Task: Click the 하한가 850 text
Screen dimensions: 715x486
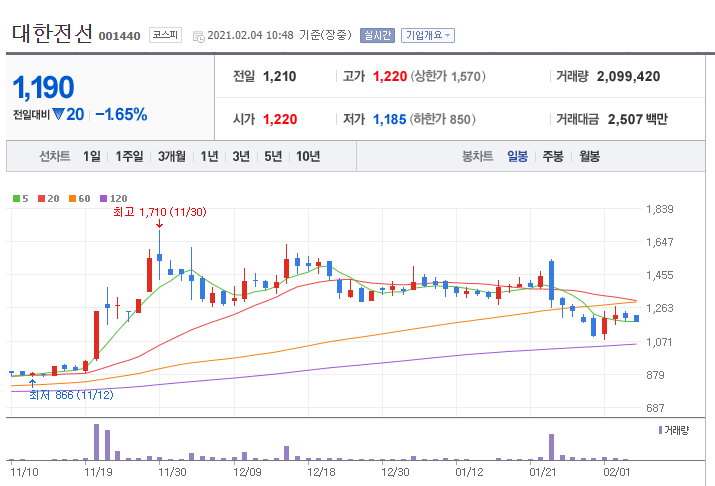Action: [443, 119]
